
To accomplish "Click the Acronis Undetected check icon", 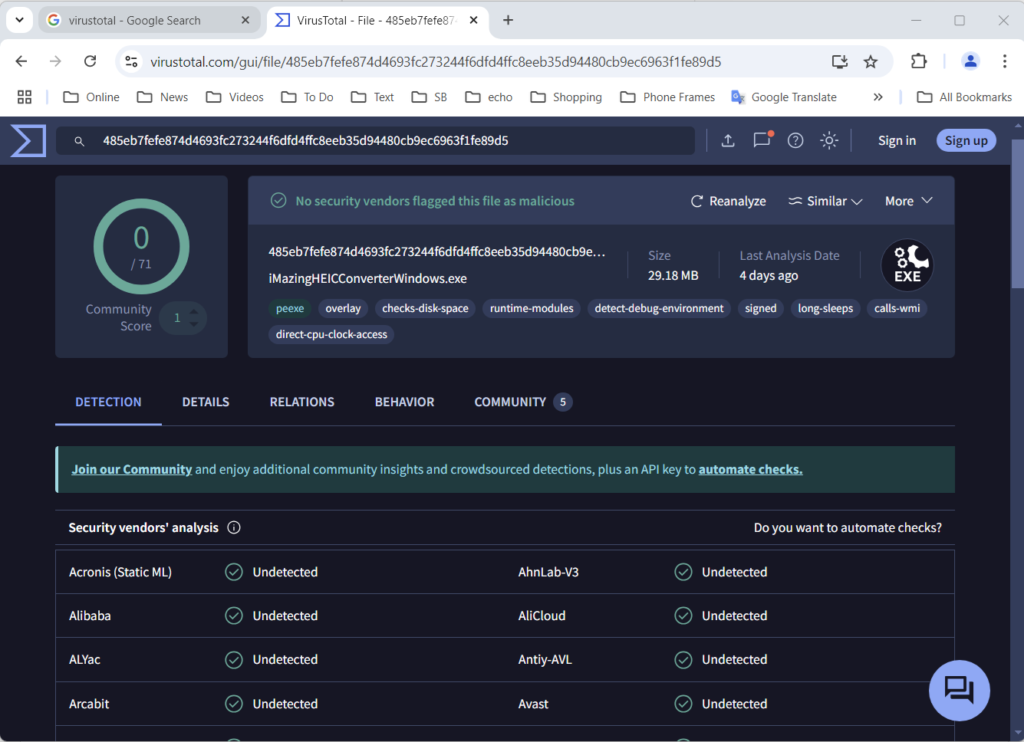I will pyautogui.click(x=234, y=572).
